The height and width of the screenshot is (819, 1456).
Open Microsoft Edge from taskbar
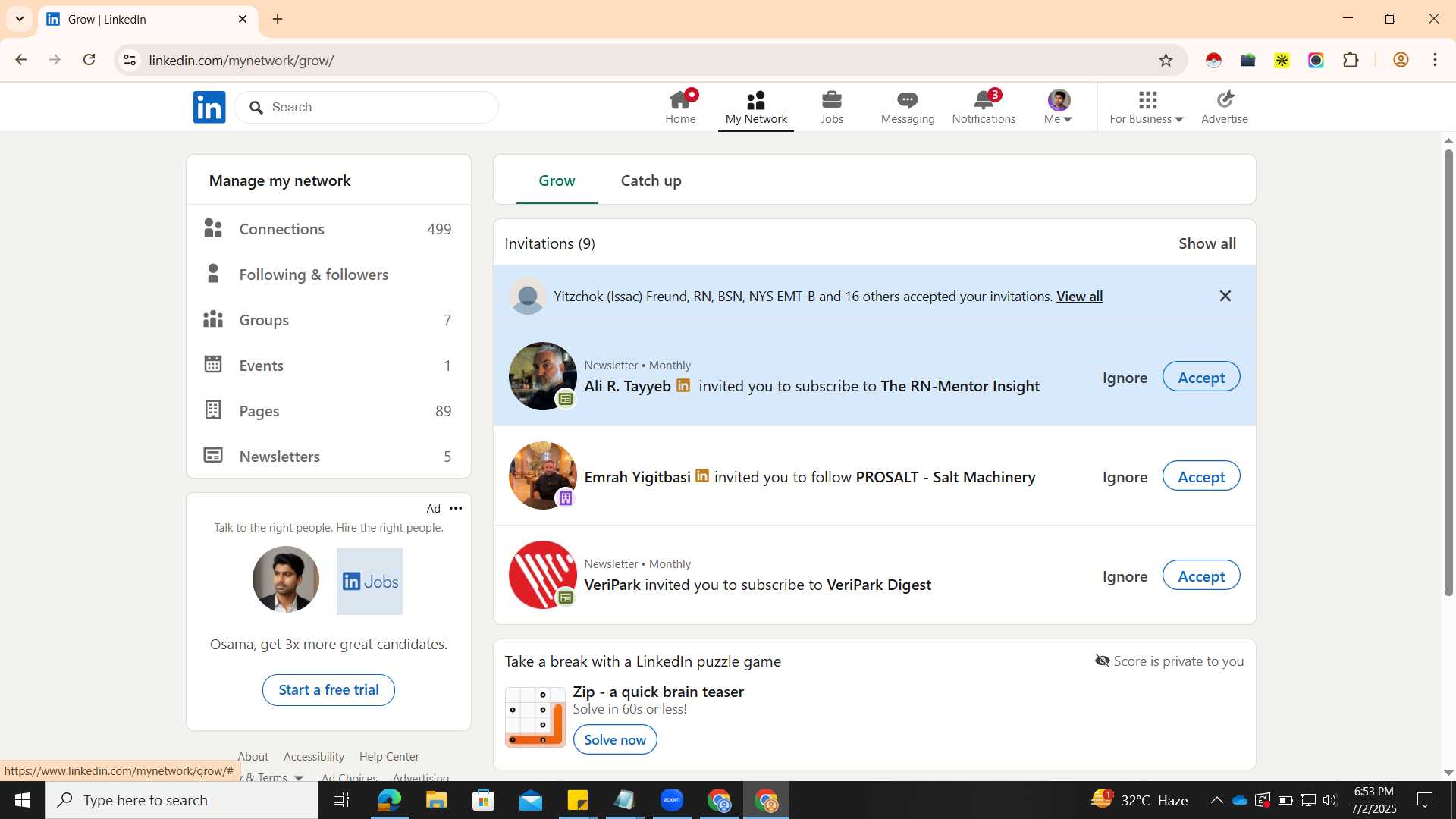[389, 800]
